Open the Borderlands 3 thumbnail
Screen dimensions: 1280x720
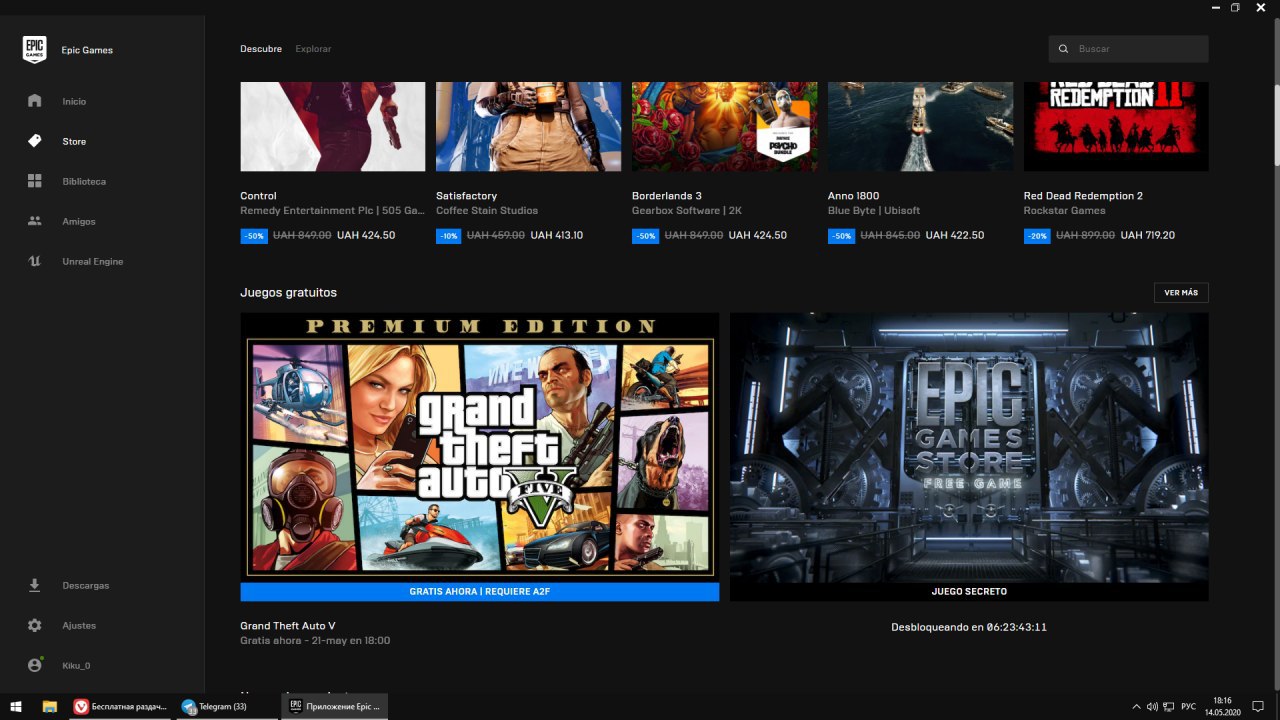point(724,126)
